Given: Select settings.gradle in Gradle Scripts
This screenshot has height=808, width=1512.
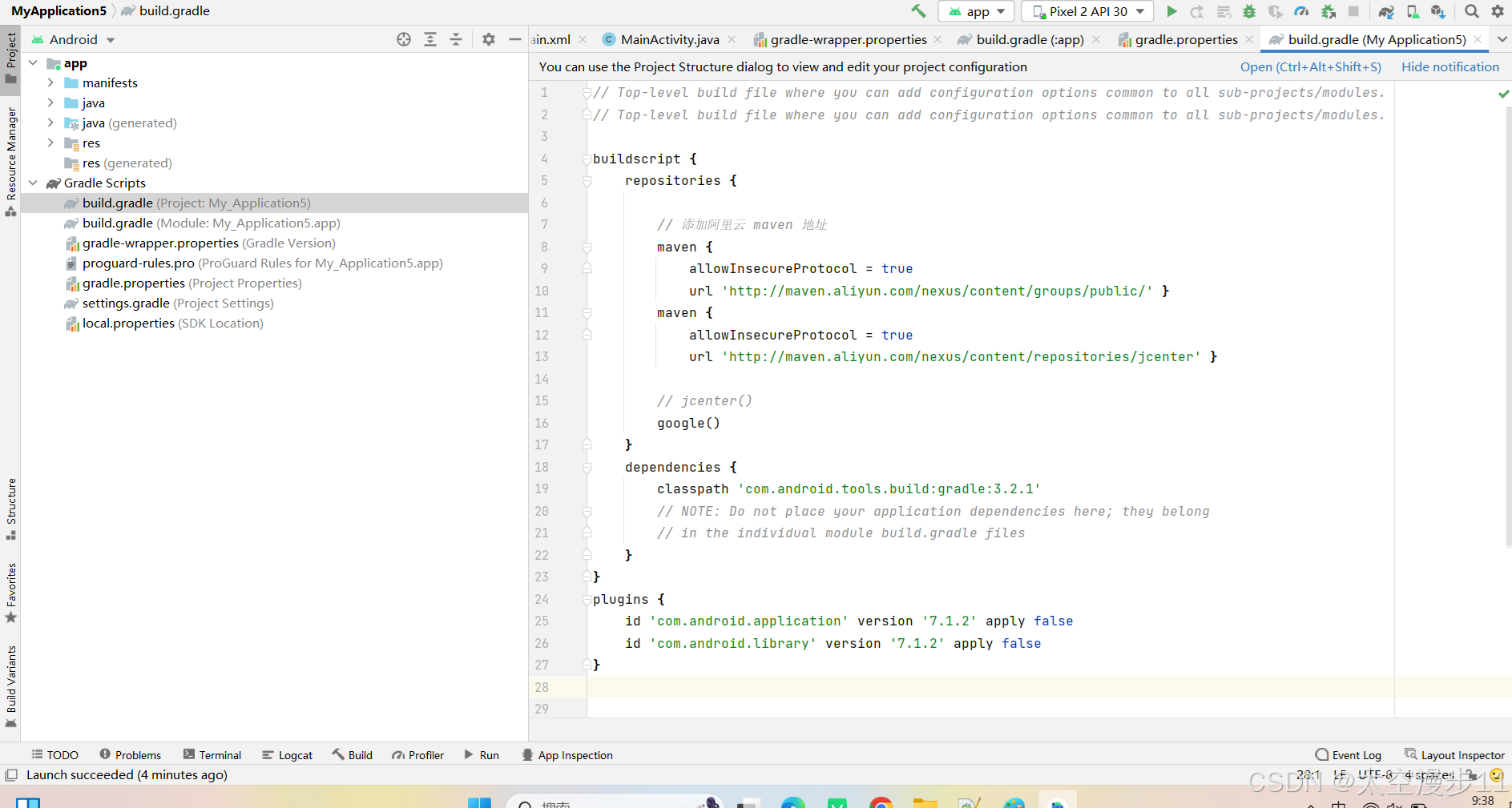Looking at the screenshot, I should pyautogui.click(x=126, y=303).
